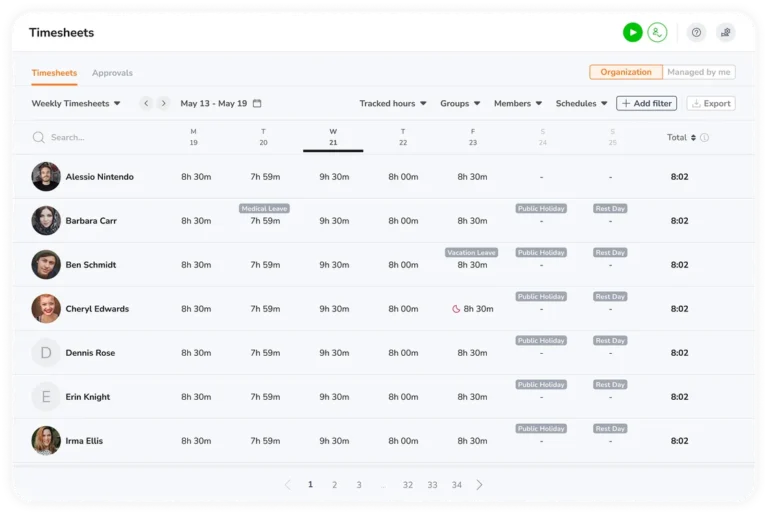
Task: Go to previous week arrow
Action: click(x=146, y=103)
